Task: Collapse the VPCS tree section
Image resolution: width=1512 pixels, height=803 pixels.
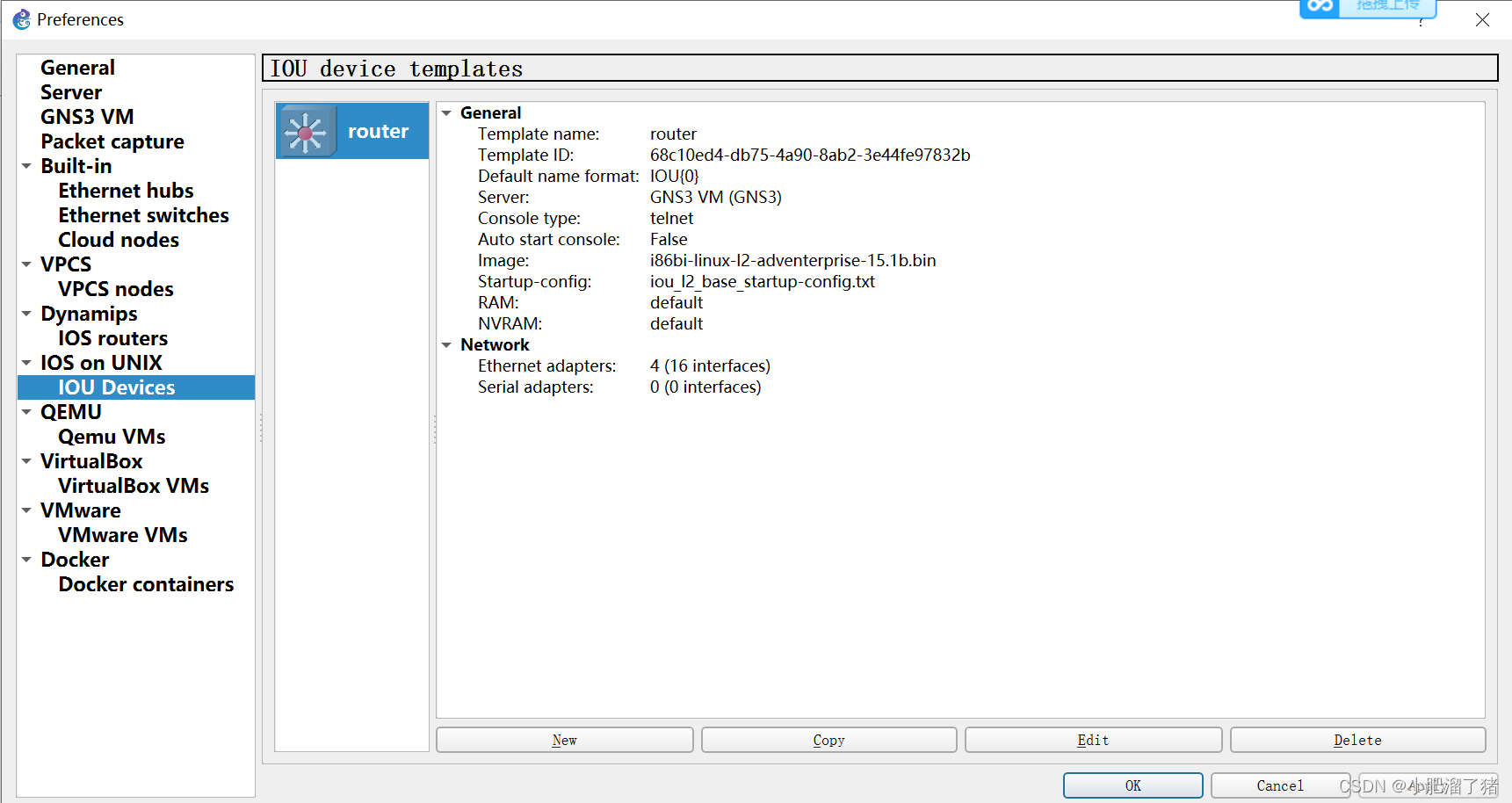Action: click(x=26, y=264)
